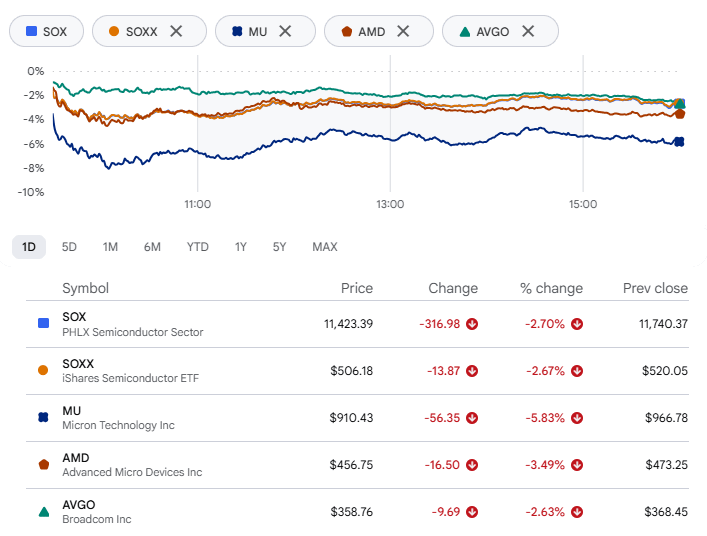The width and height of the screenshot is (707, 536).
Task: Click down-arrow icon beside SOXX -2.67%
Action: 577,371
